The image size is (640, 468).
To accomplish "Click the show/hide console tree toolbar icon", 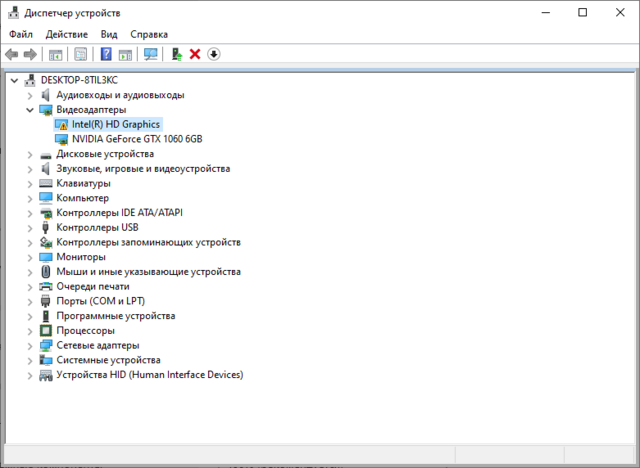I will point(56,54).
